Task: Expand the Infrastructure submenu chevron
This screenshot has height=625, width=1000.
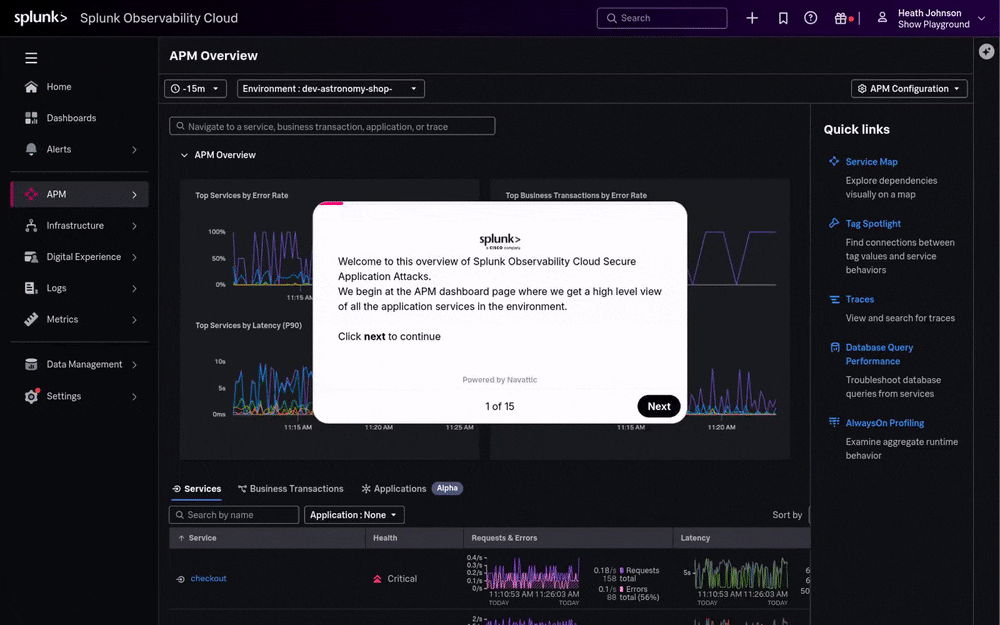Action: click(134, 226)
